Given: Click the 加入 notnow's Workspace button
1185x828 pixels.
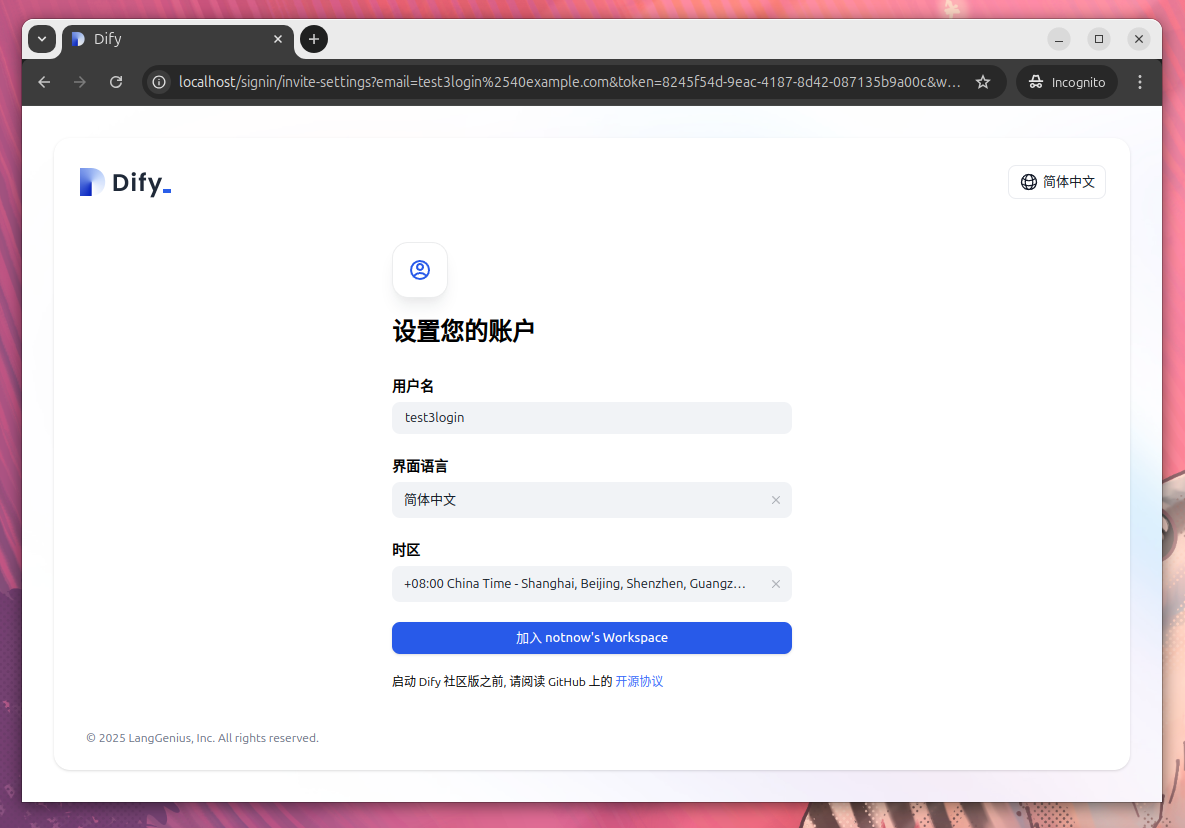Looking at the screenshot, I should pos(591,638).
